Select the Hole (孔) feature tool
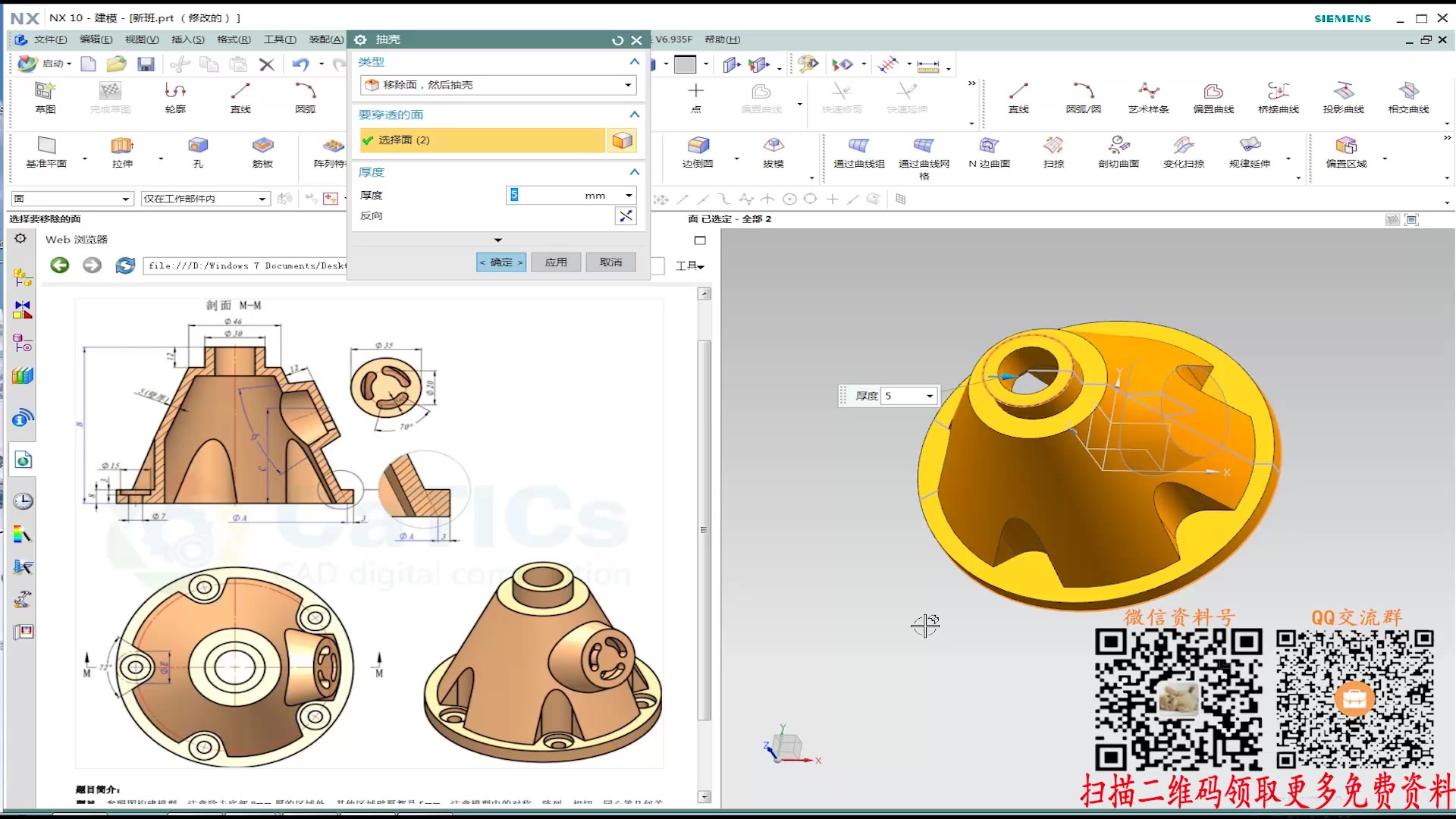This screenshot has width=1456, height=819. (198, 146)
